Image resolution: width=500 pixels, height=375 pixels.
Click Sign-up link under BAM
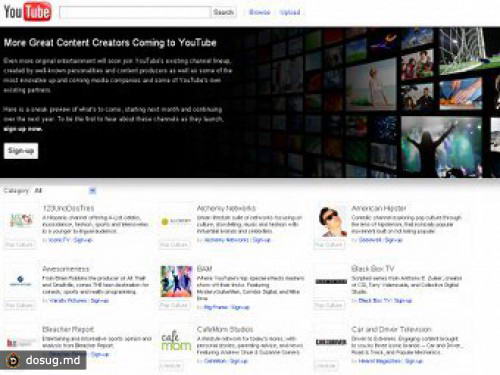240,307
